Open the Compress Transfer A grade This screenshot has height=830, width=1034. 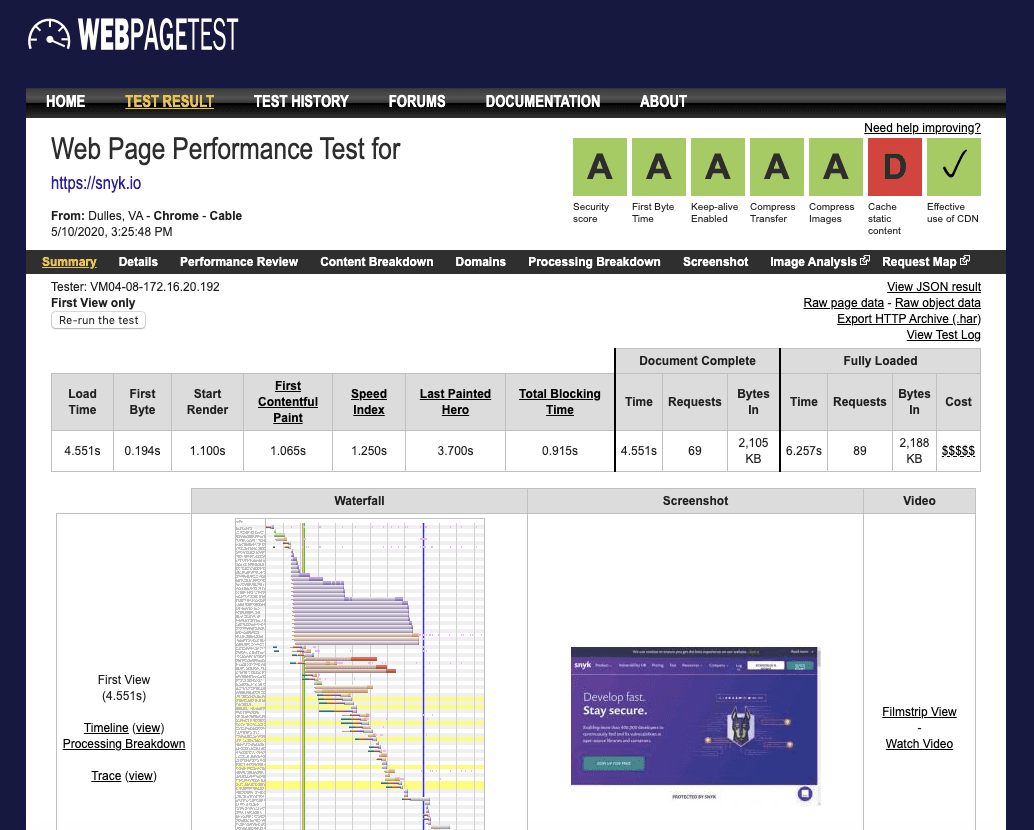coord(776,167)
